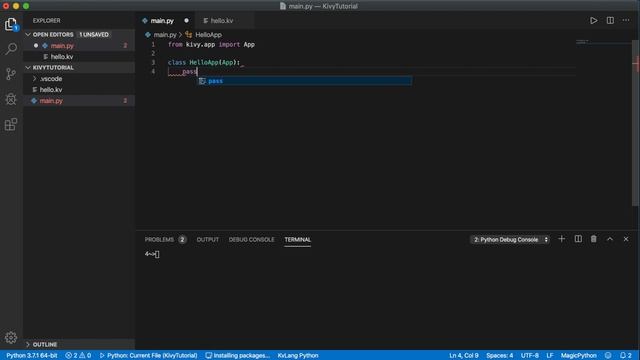
Task: Maximize the panel with up chevron
Action: 610,239
